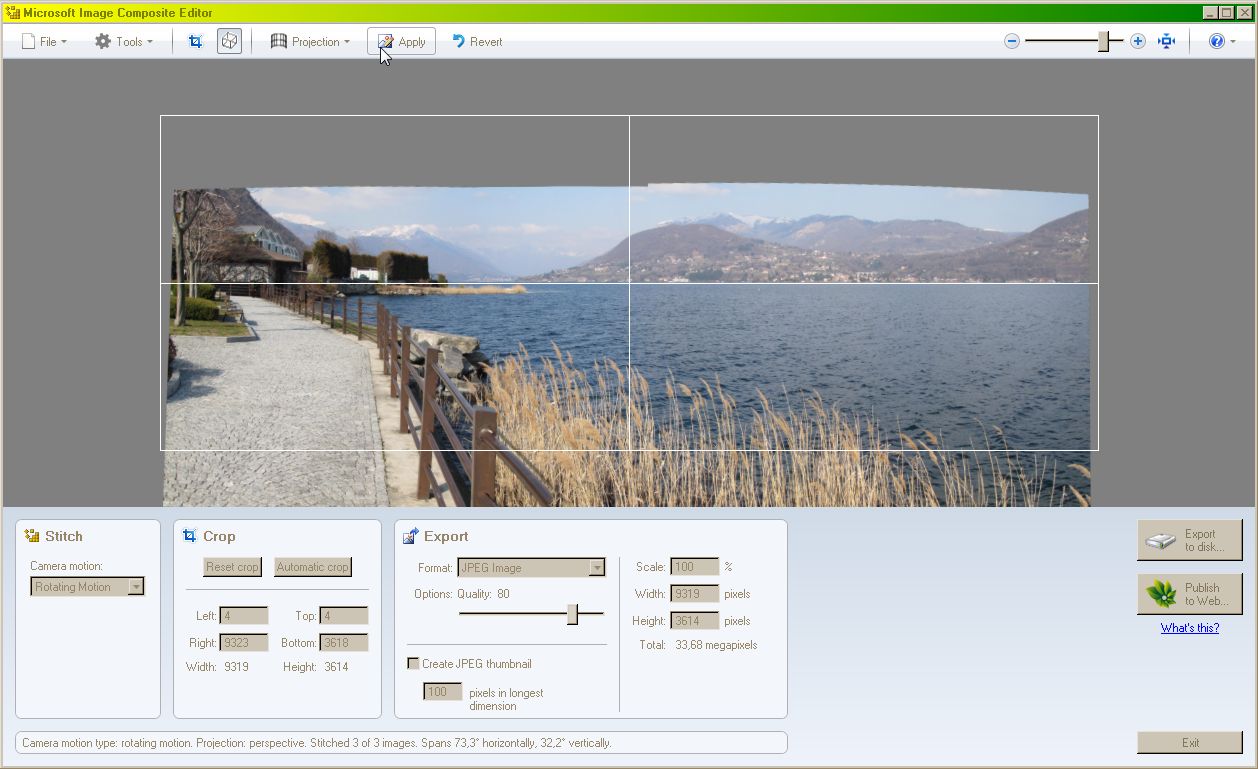This screenshot has height=769, width=1258.
Task: Click the crop Right value field
Action: point(244,643)
